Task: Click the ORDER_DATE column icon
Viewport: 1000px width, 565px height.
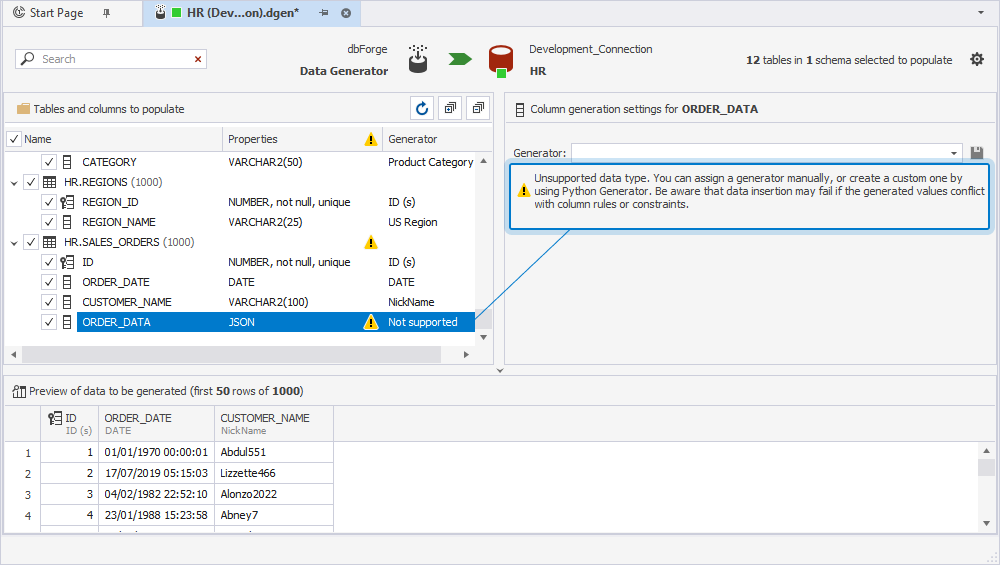Action: tap(67, 282)
